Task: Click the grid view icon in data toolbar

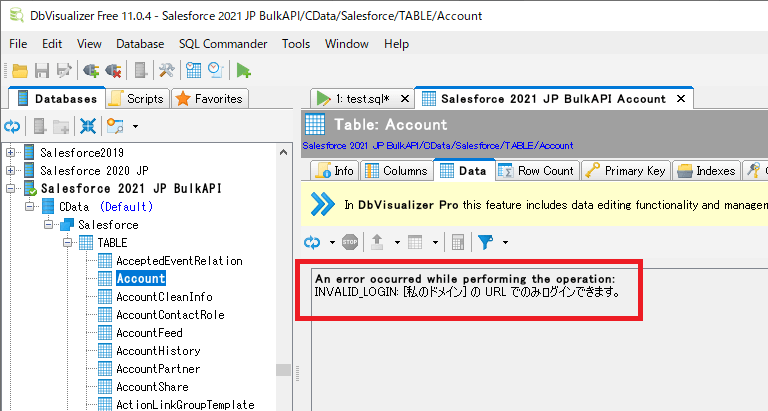Action: (415, 242)
